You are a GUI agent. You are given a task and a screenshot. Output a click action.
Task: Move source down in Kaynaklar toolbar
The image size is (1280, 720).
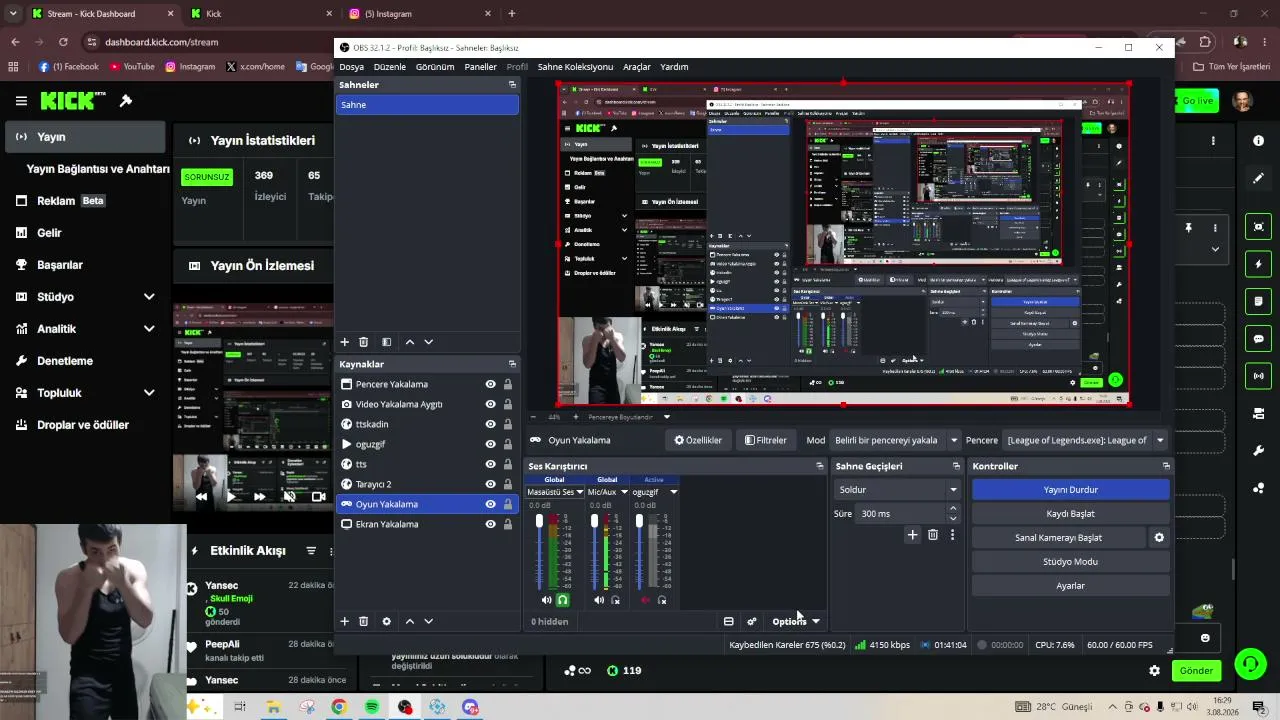click(429, 621)
